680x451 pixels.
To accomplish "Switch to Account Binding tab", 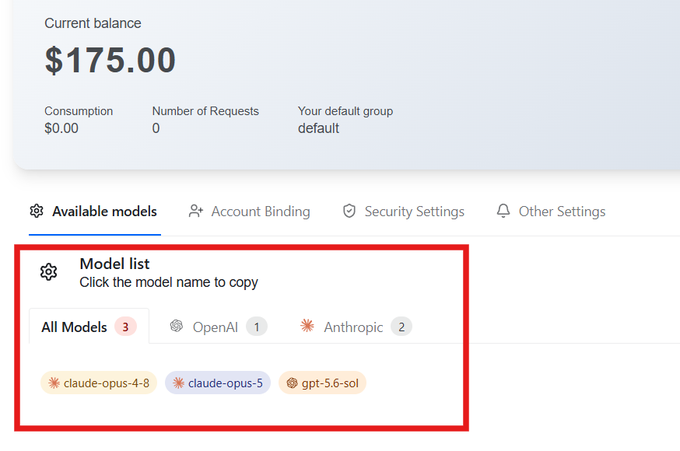I will point(249,212).
